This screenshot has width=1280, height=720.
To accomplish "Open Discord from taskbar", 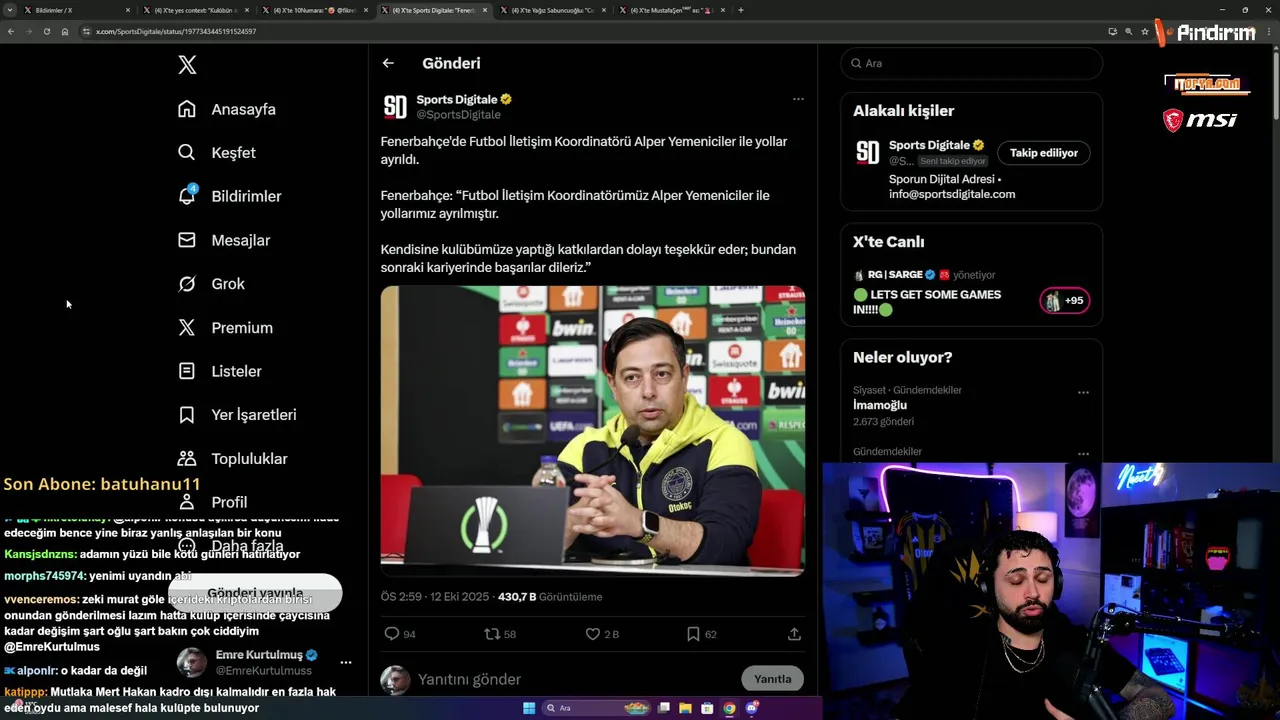I will click(751, 708).
